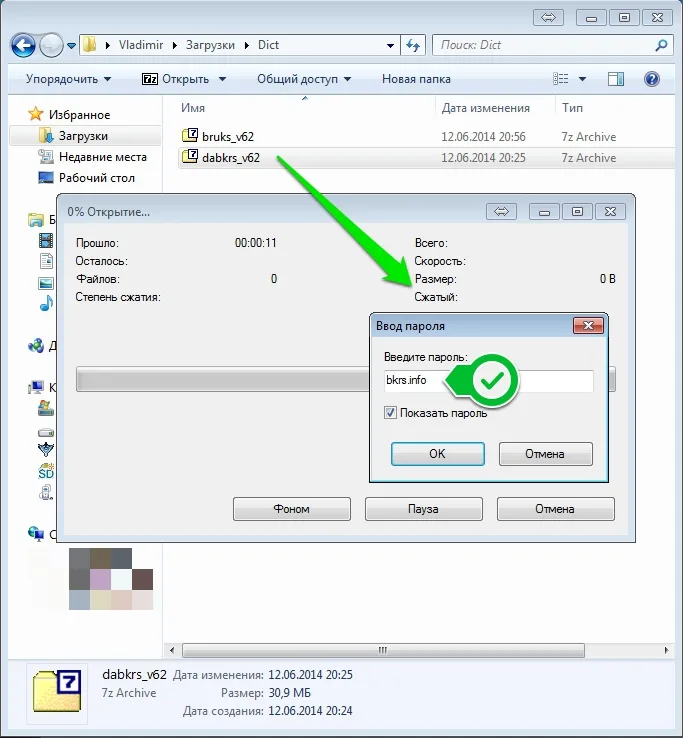Expand the view options dropdown arrow
This screenshot has width=683, height=738.
582,79
